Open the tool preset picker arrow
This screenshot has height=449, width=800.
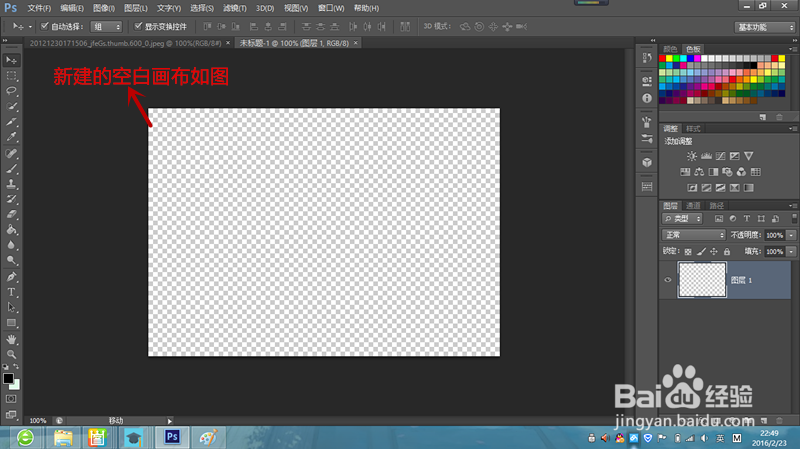[x=30, y=27]
